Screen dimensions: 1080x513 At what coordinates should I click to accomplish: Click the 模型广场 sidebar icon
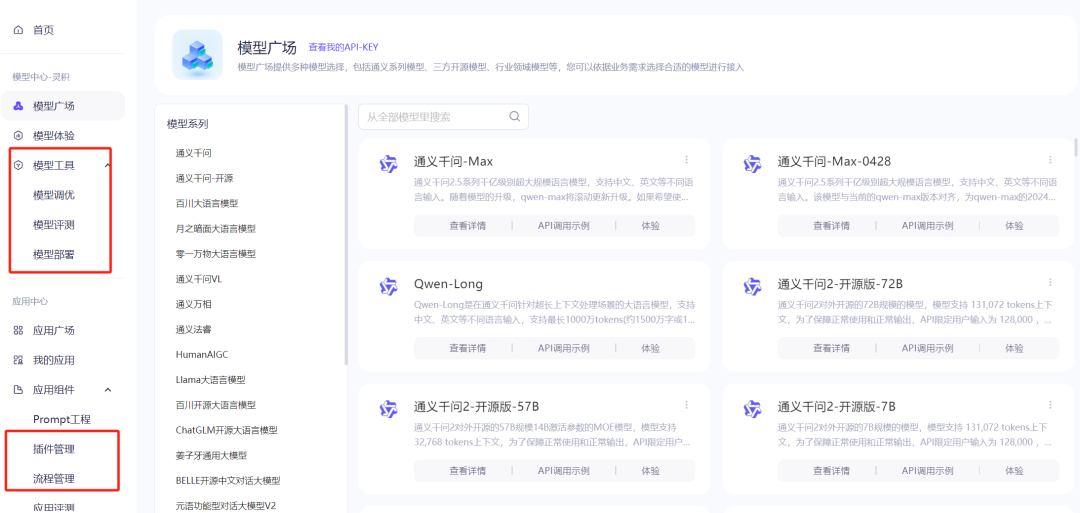tap(19, 106)
